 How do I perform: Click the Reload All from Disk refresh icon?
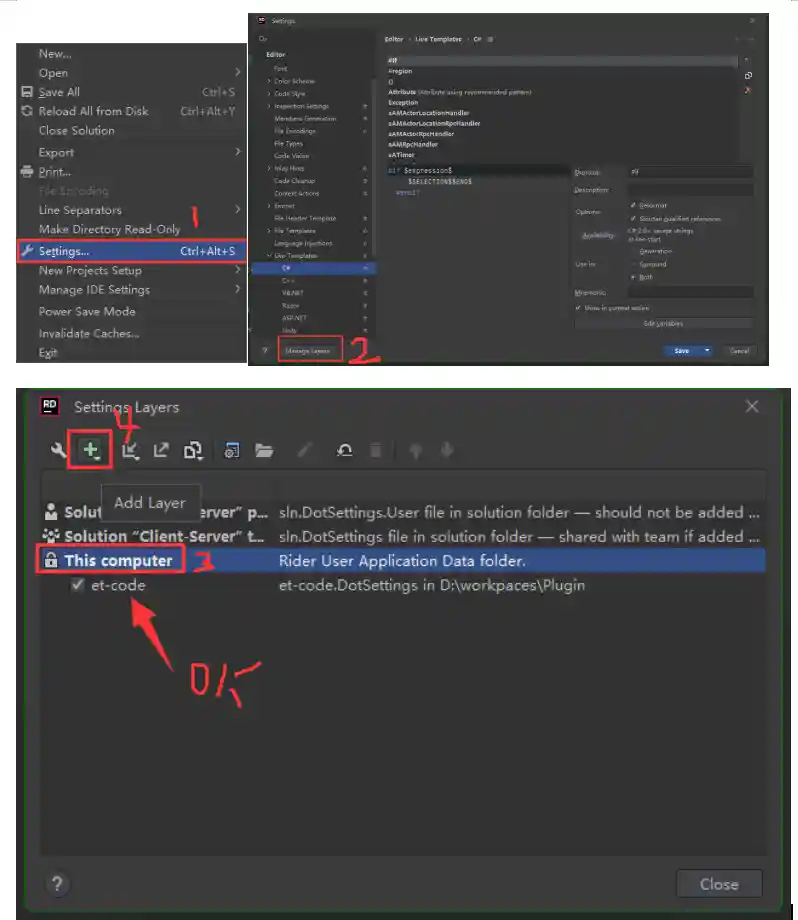click(x=27, y=111)
